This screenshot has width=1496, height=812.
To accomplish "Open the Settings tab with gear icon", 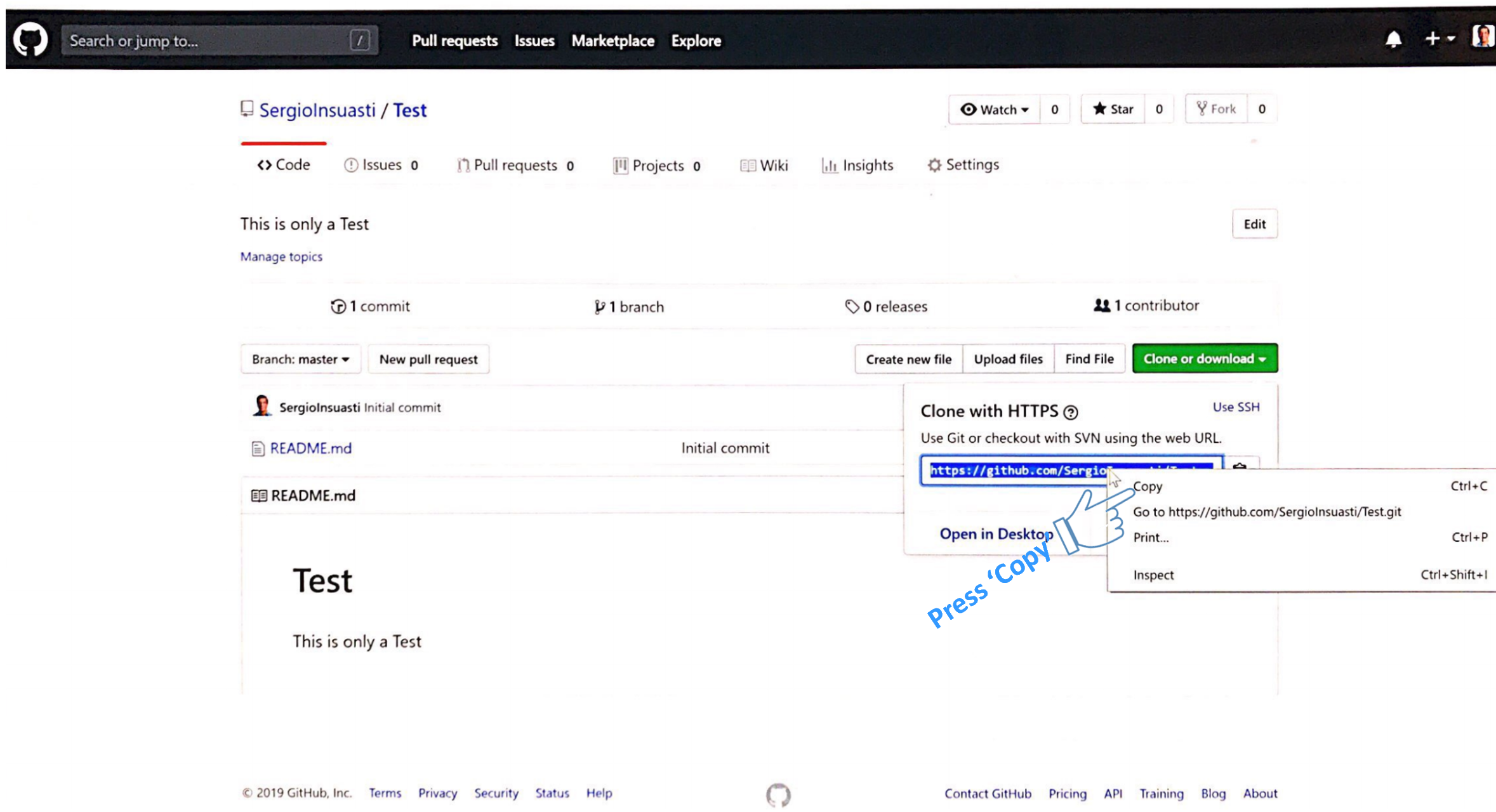I will point(963,165).
